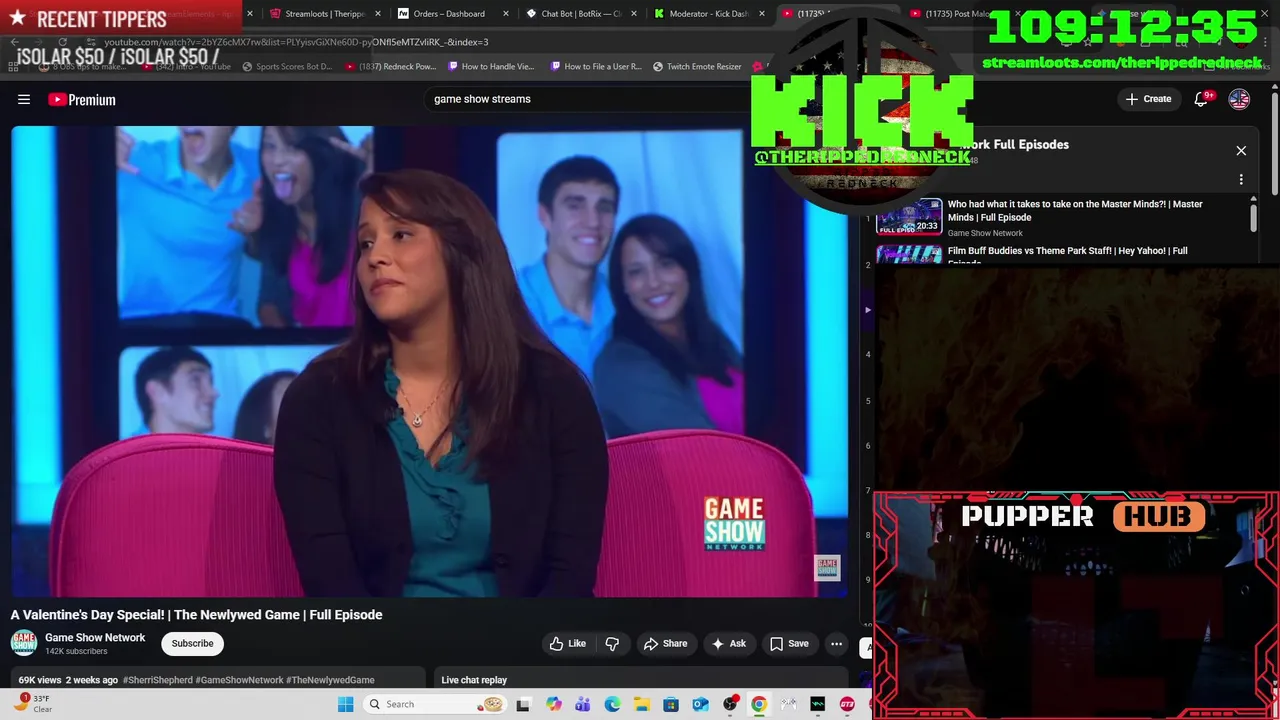Open Task View on the taskbar
Viewport: 1280px width, 720px height.
[523, 704]
